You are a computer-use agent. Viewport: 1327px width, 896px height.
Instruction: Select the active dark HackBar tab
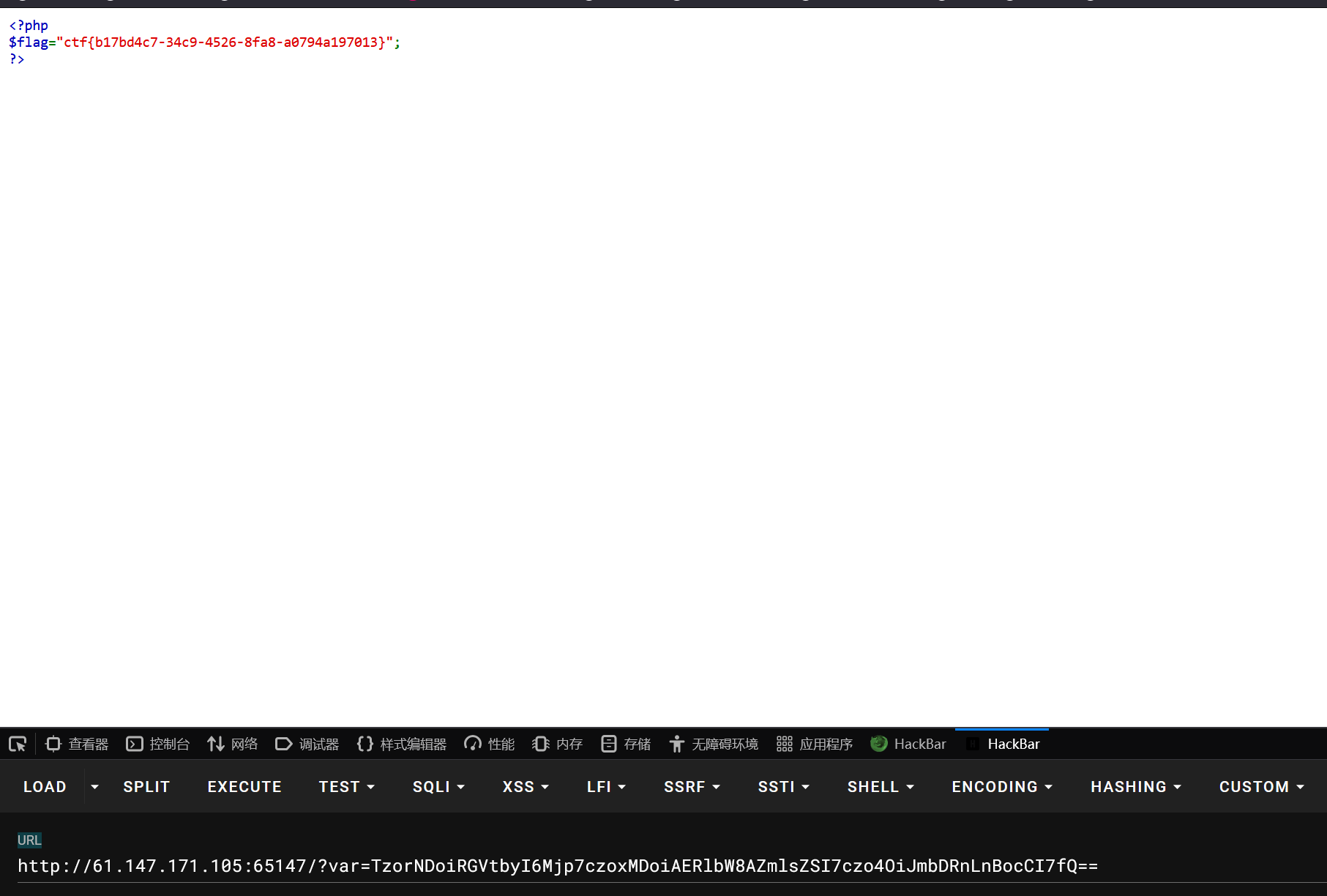coord(1003,744)
